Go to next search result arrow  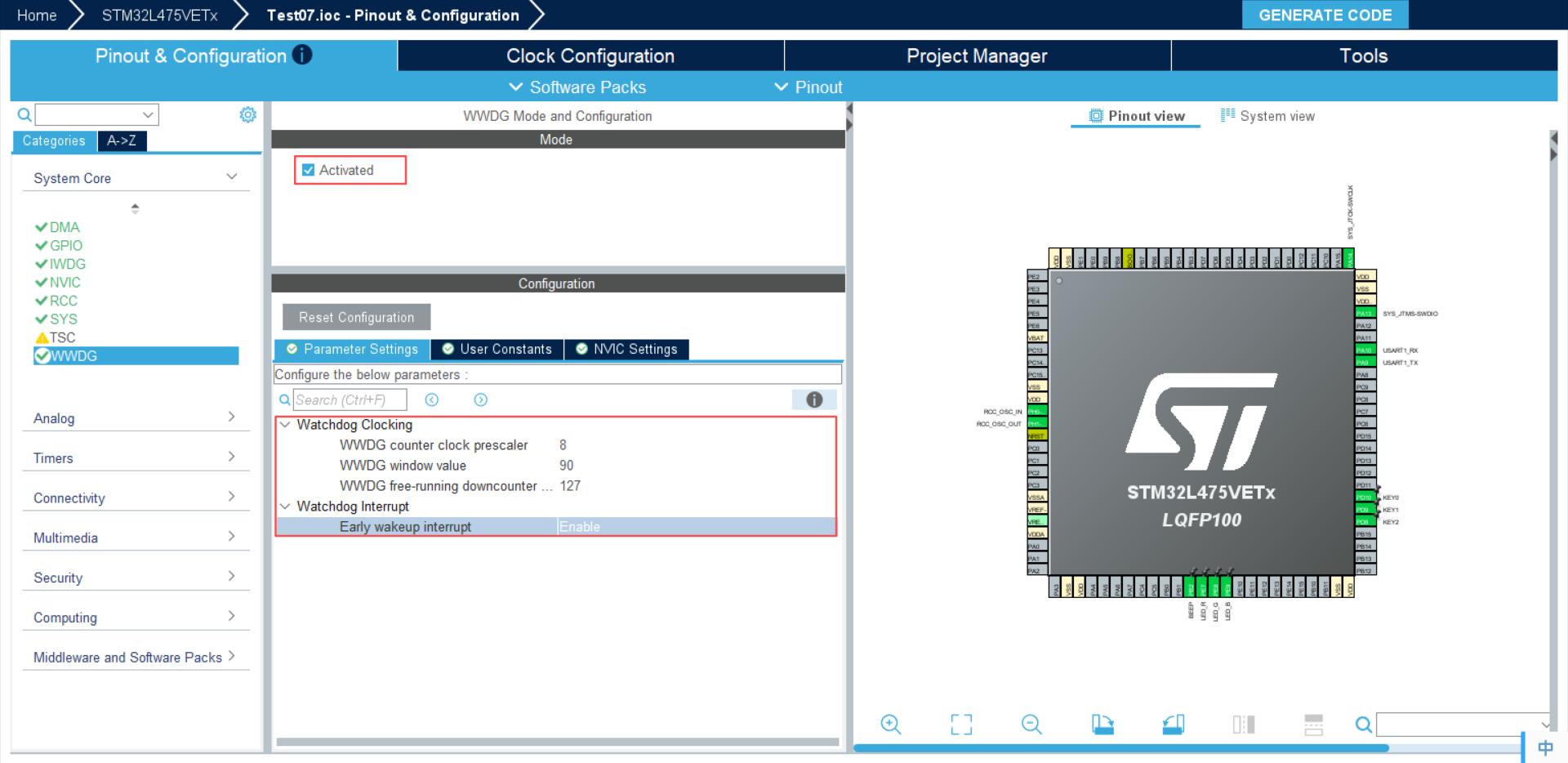click(x=481, y=399)
